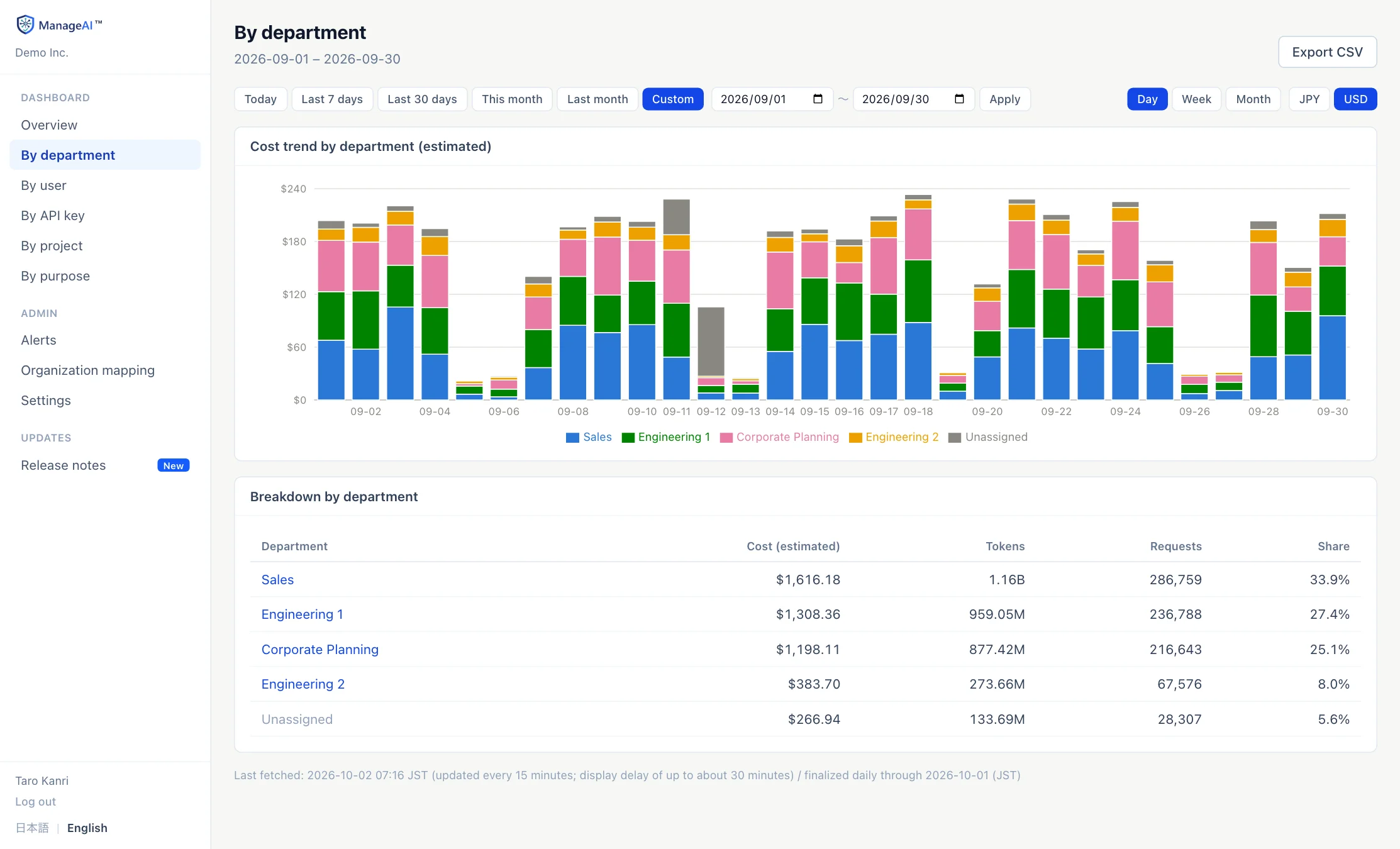This screenshot has width=1400, height=849.
Task: Open By purpose page
Action: tap(105, 275)
